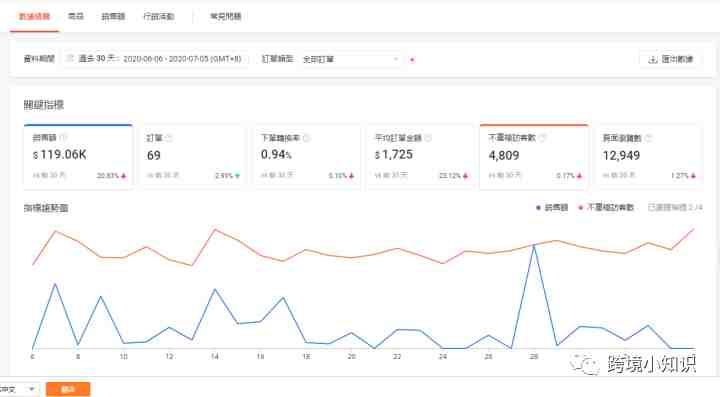Screen dimensions: 720x397
Task: Switch to the 商品 tab
Action: coord(76,16)
